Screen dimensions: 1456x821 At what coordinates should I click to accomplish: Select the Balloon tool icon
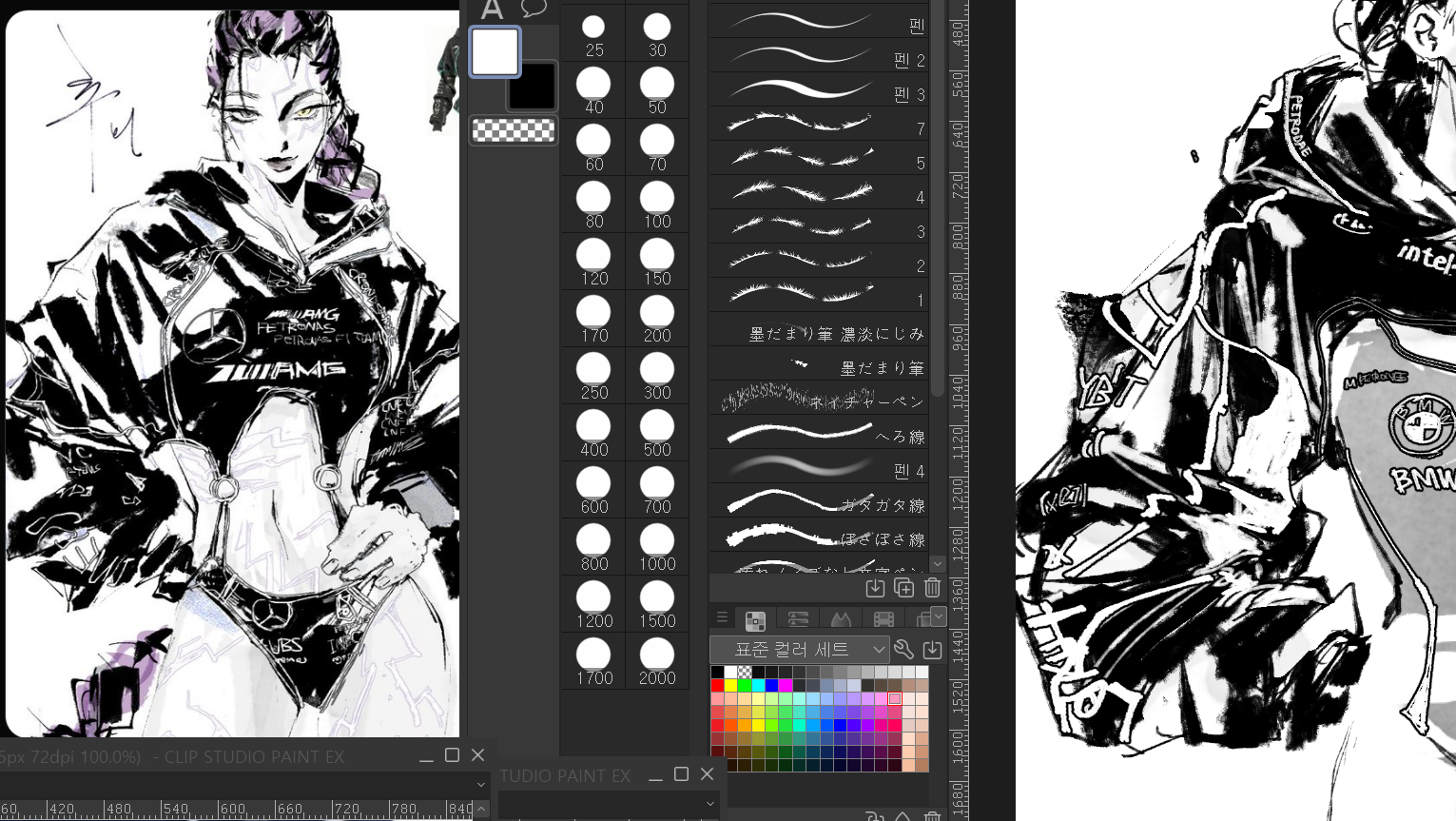[534, 10]
